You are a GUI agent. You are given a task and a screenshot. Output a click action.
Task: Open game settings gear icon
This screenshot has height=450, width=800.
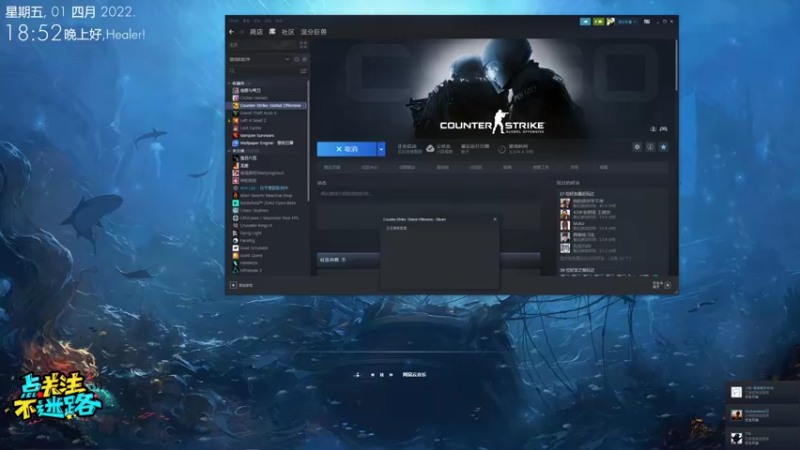[x=637, y=147]
